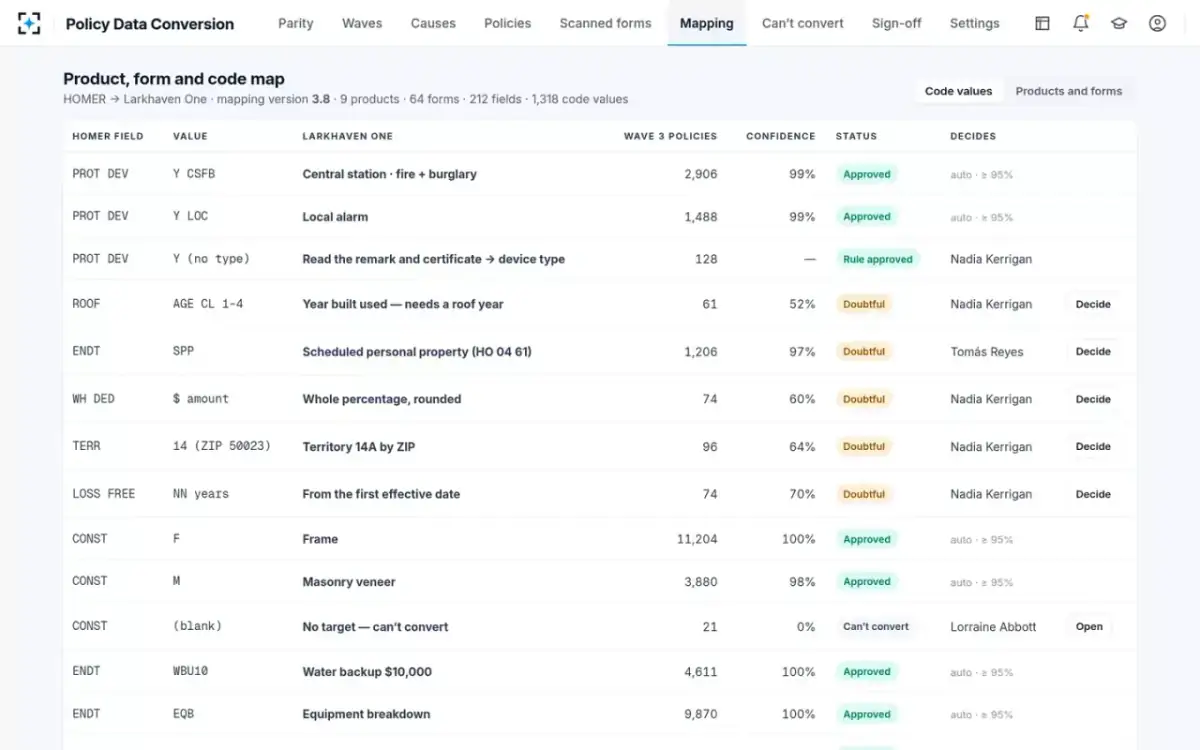Image resolution: width=1200 pixels, height=750 pixels.
Task: Select the Code values view toggle
Action: 958,91
